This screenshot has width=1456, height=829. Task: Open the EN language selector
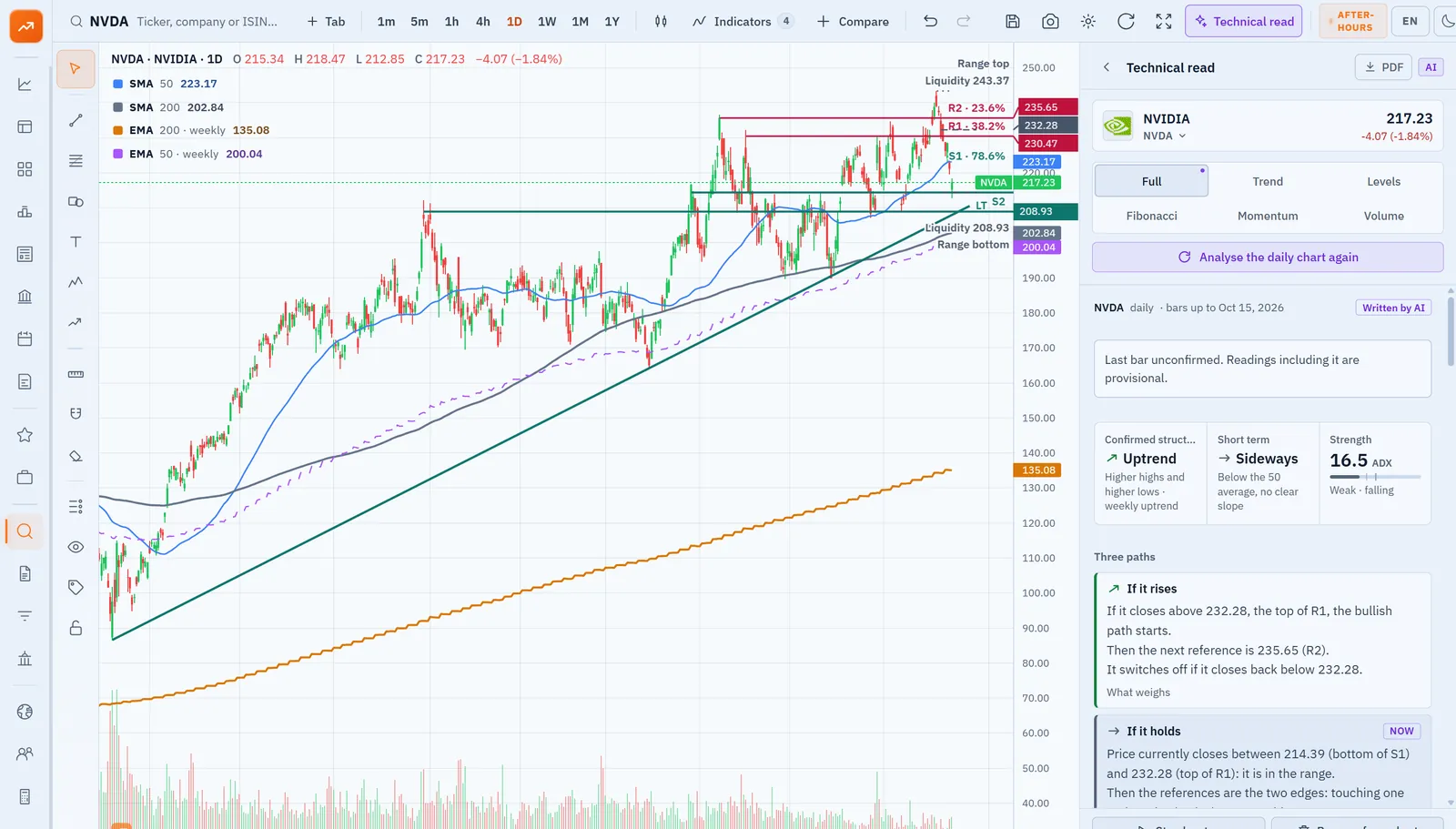[1410, 21]
